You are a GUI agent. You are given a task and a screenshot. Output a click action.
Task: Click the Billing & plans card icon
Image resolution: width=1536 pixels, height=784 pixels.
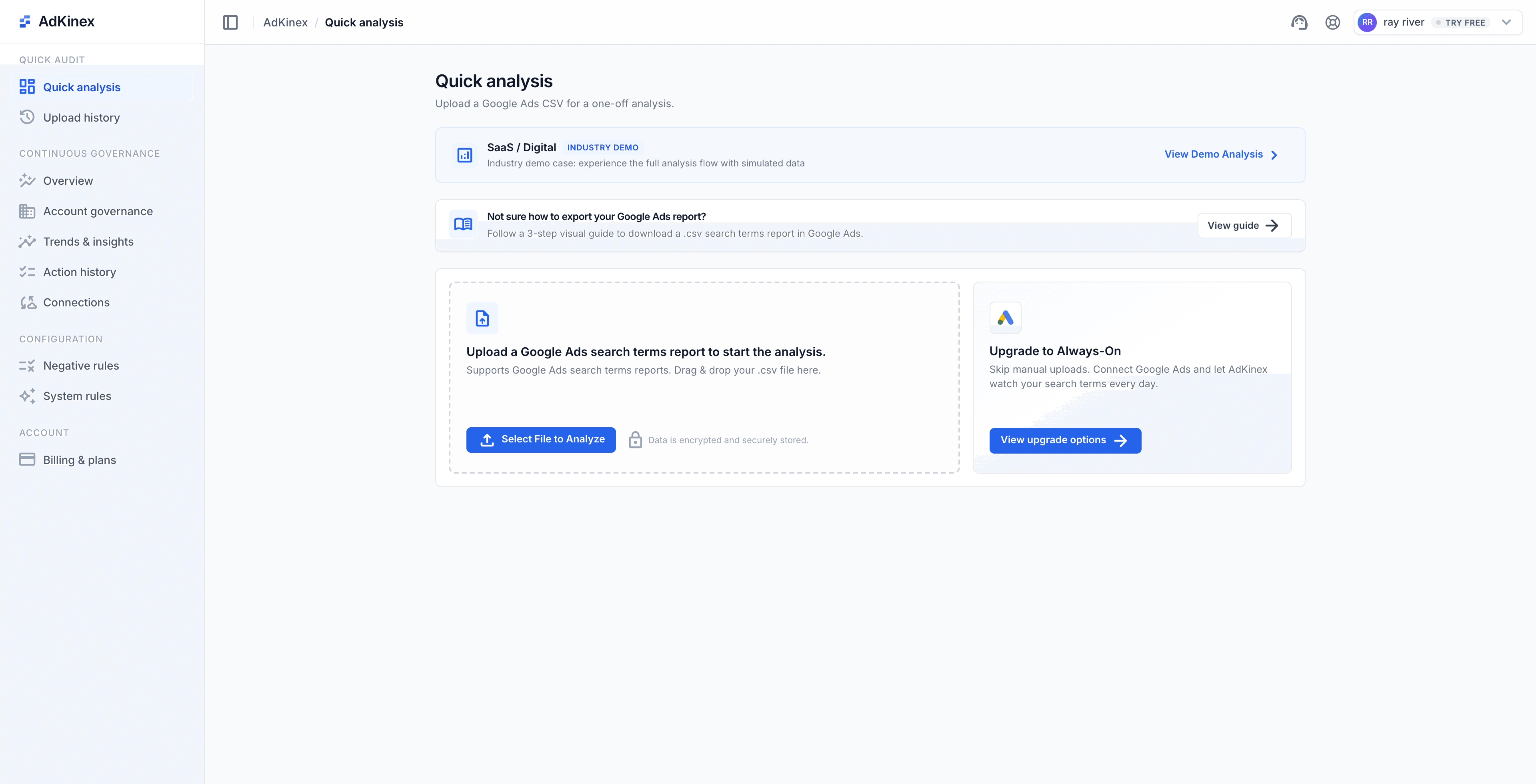(27, 460)
